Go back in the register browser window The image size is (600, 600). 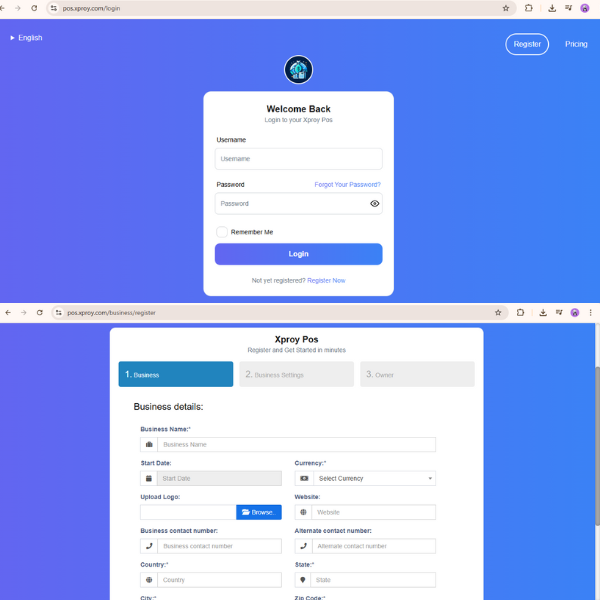[8, 313]
